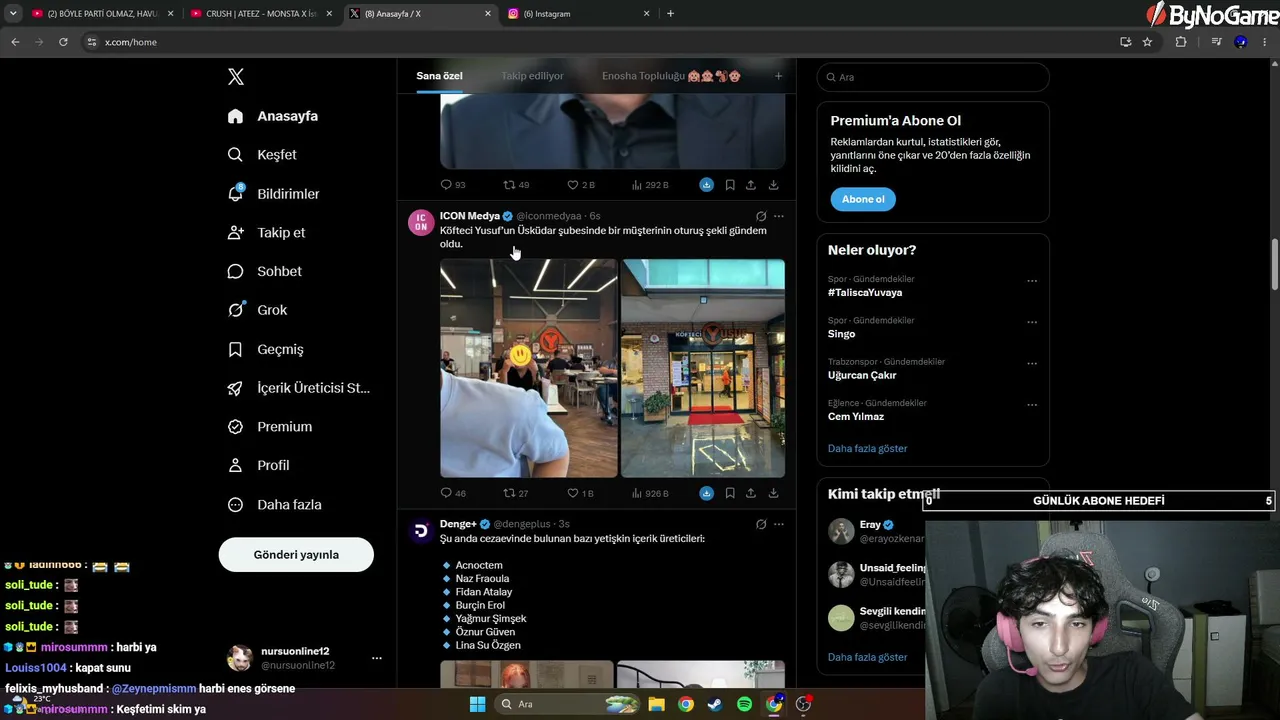Open options for #TaliscaYuvaya trend
The width and height of the screenshot is (1280, 720).
[x=1032, y=281]
